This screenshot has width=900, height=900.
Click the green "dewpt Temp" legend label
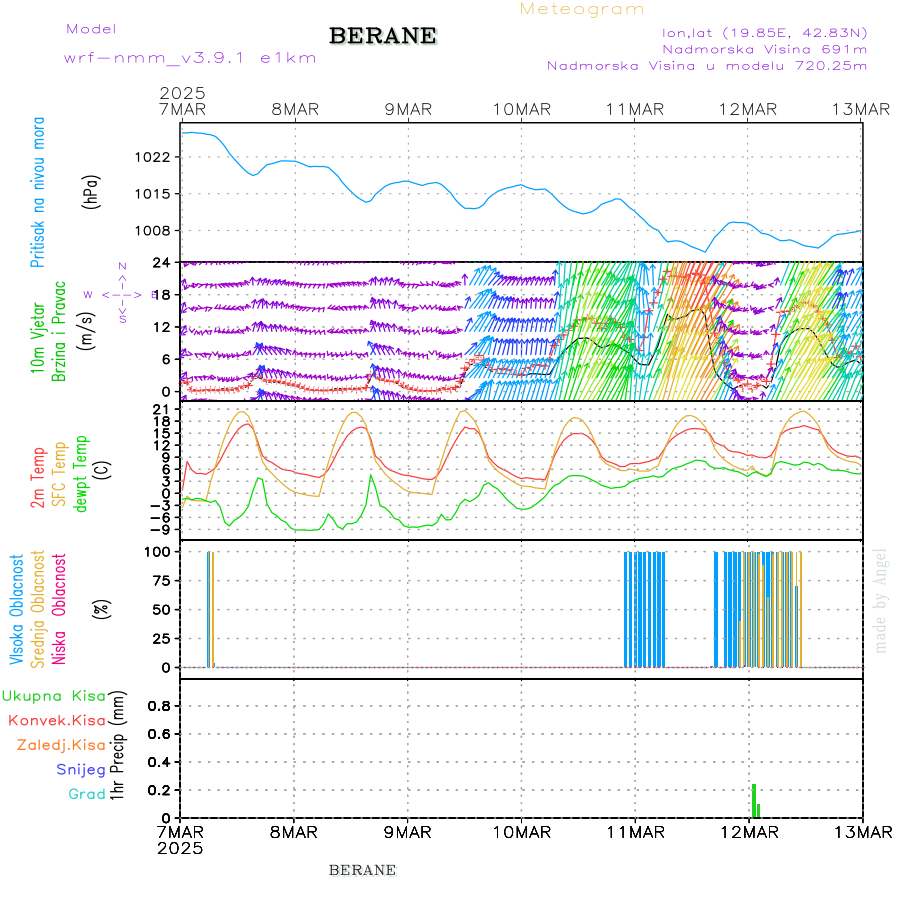pyautogui.click(x=80, y=474)
